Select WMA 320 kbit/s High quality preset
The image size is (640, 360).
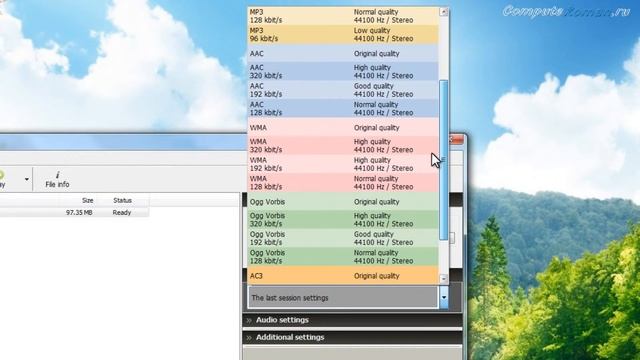point(343,146)
